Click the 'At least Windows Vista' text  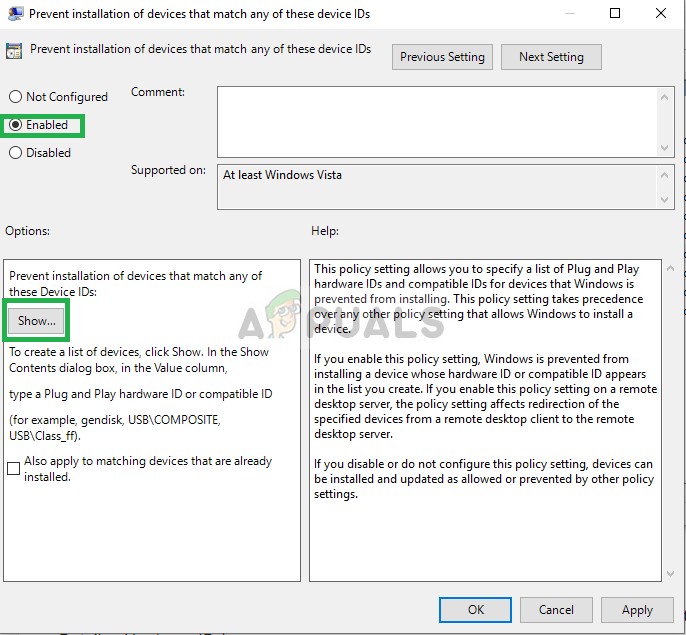(x=282, y=175)
